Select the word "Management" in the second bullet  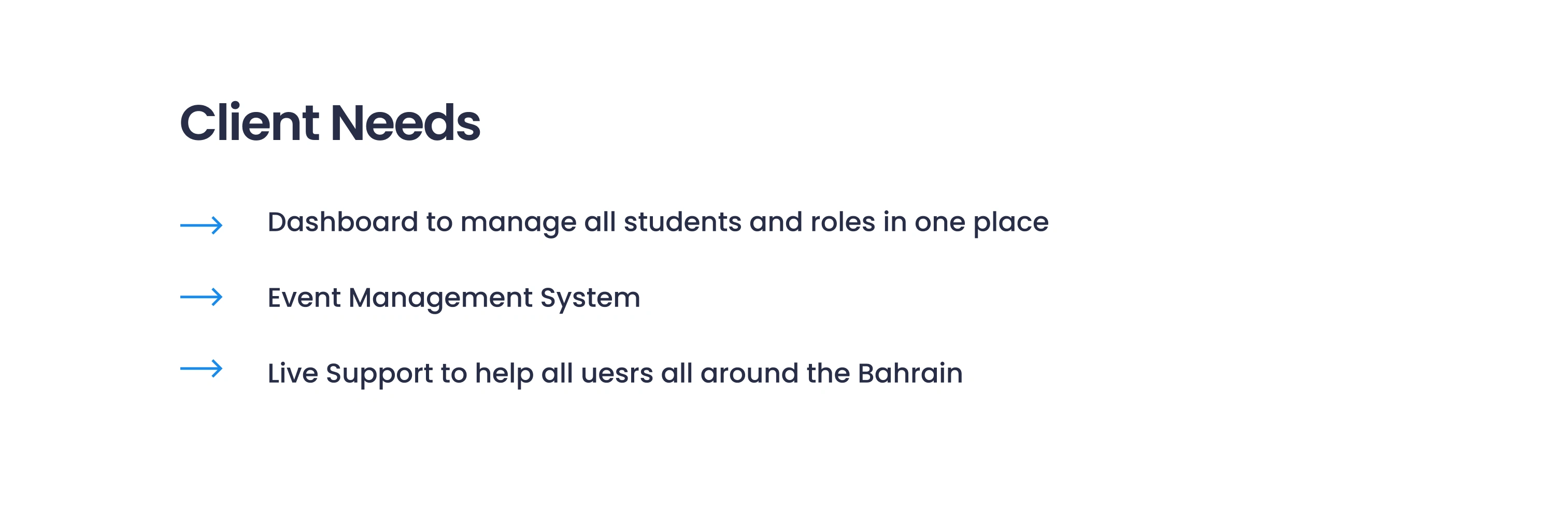tap(440, 299)
